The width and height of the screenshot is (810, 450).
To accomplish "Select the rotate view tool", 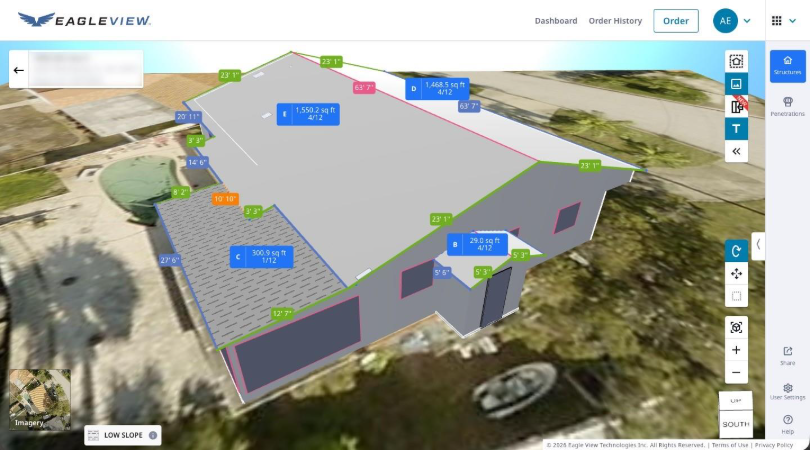I will coord(736,251).
